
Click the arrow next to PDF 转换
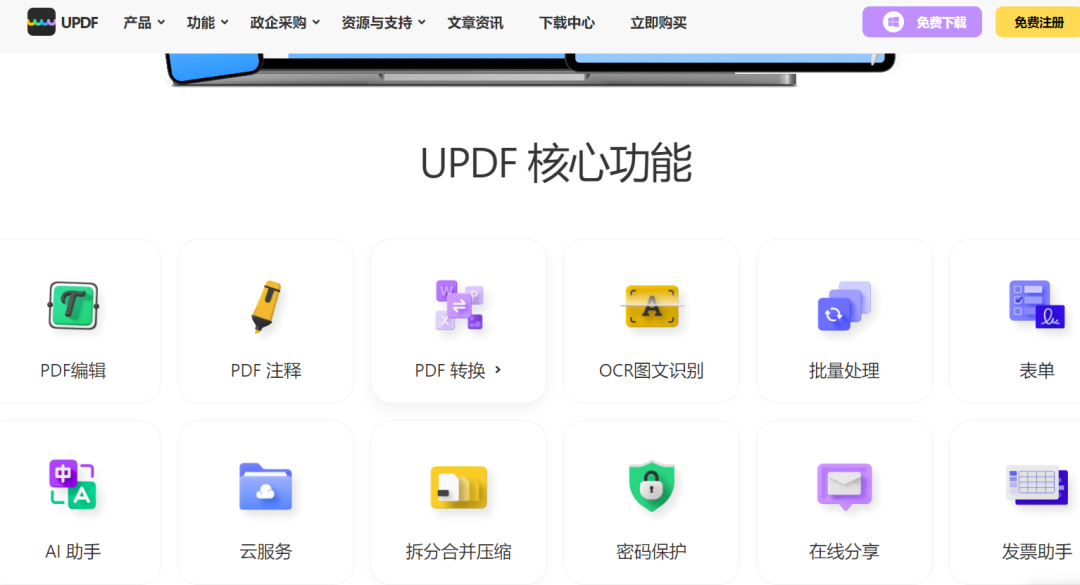click(x=498, y=370)
